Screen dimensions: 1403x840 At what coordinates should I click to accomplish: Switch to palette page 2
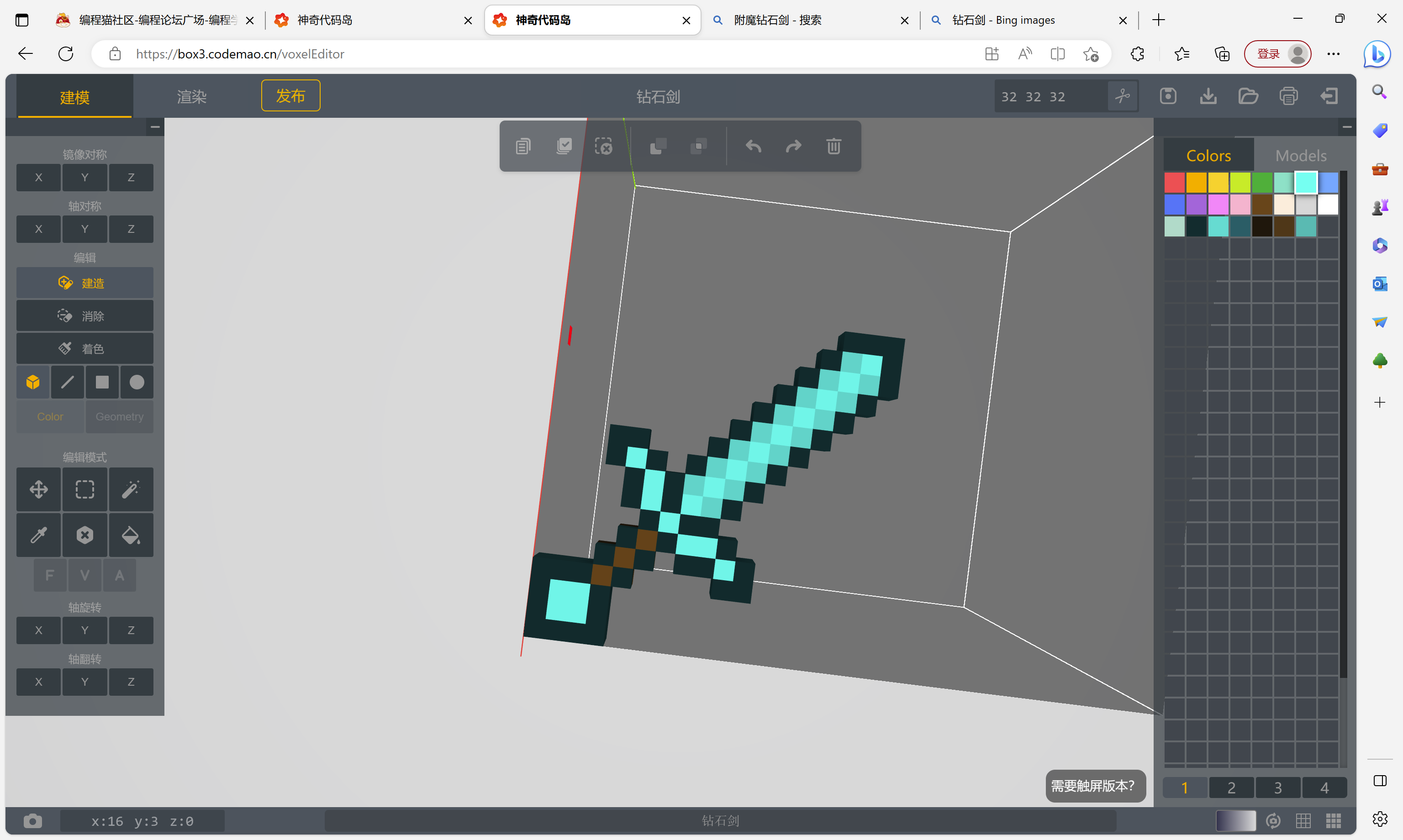pos(1231,787)
